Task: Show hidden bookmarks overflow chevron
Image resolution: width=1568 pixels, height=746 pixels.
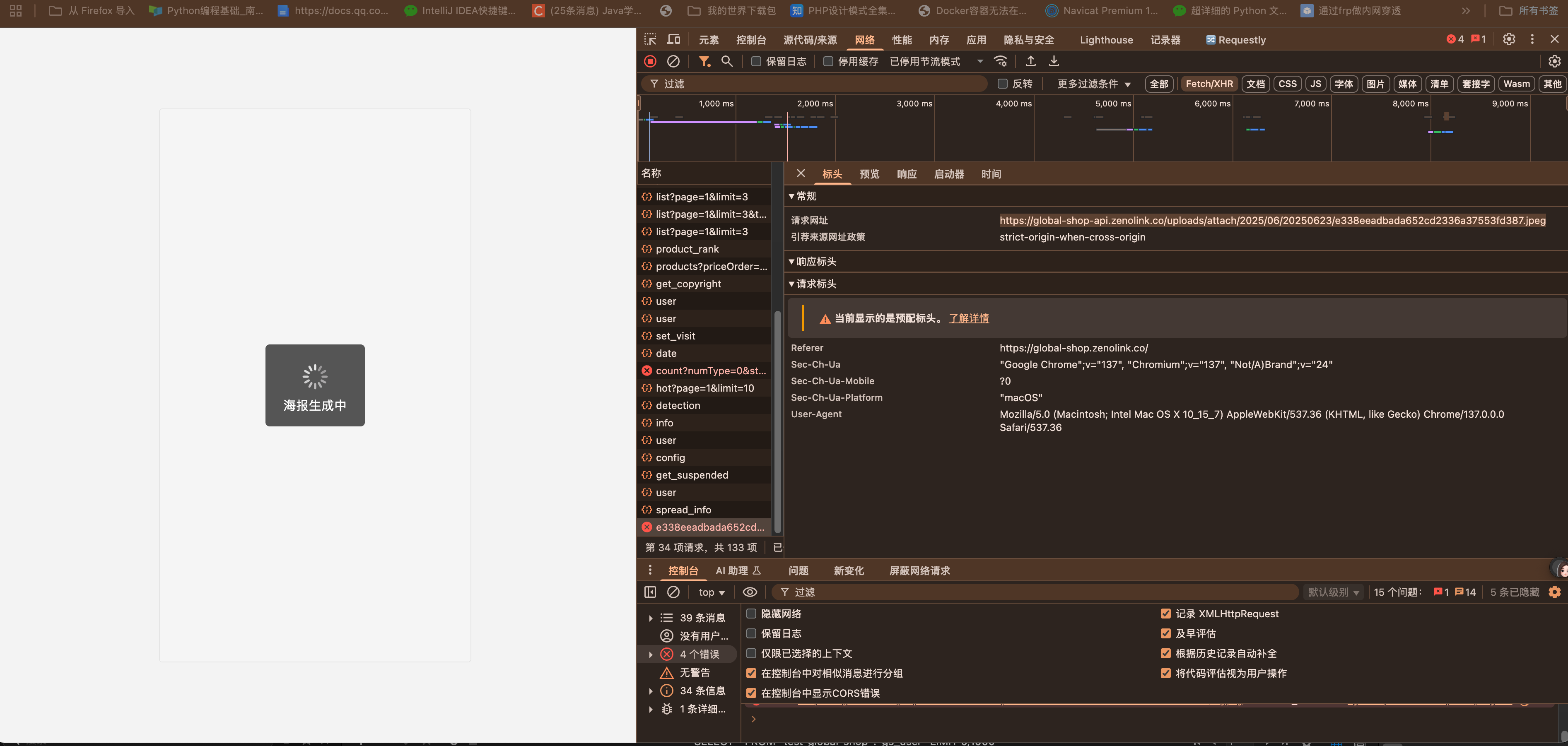Action: coord(1467,11)
